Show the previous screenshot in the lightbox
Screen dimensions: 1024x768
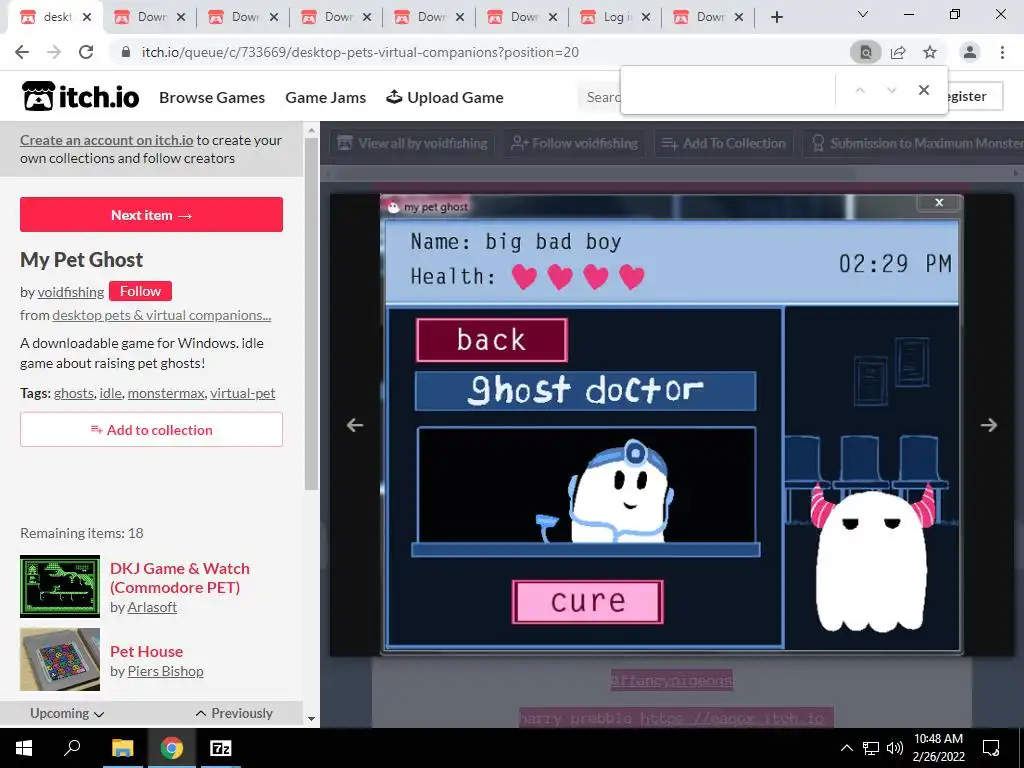tap(355, 425)
